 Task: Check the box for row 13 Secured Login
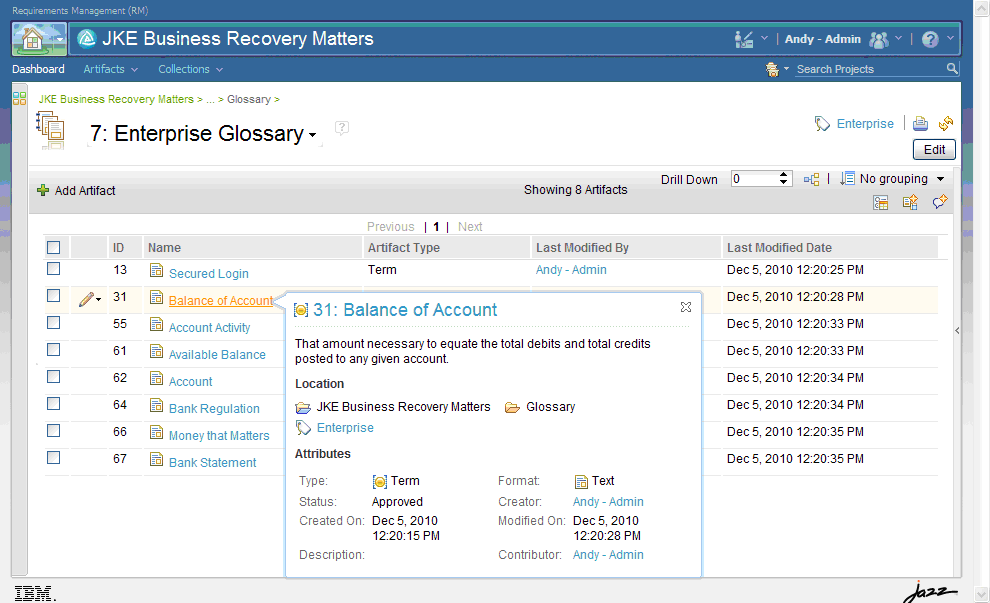pyautogui.click(x=54, y=268)
